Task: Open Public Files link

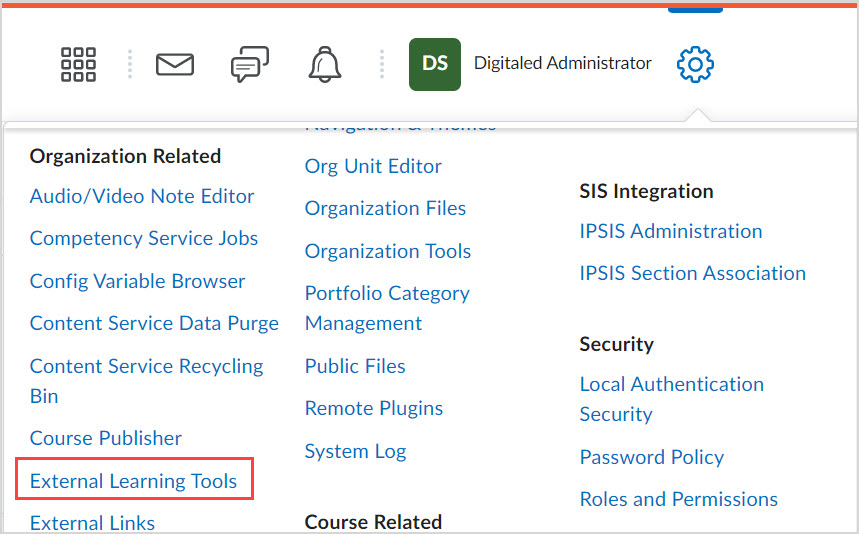Action: pos(355,366)
